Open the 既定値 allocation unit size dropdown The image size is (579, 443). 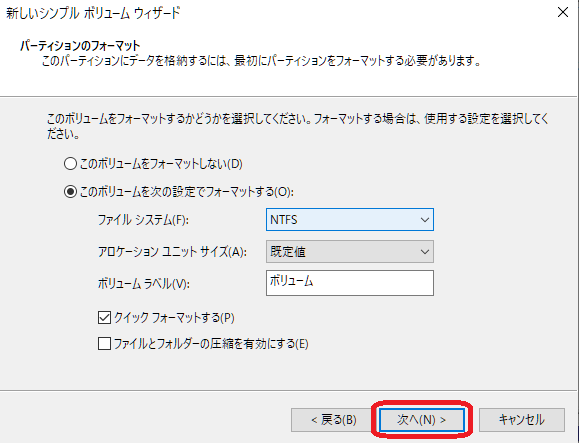(350, 252)
